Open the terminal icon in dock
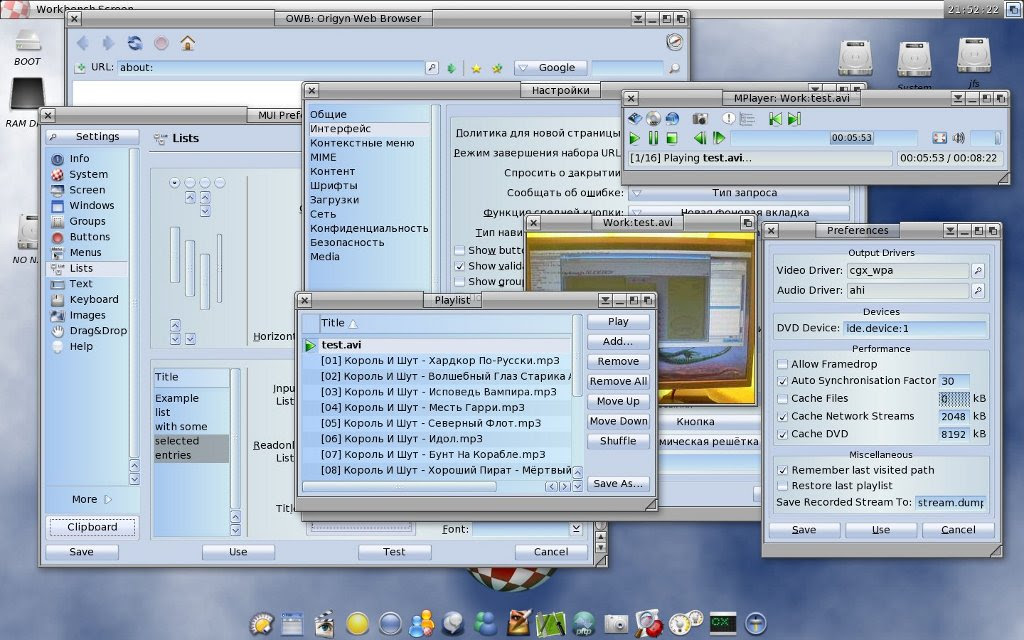Image resolution: width=1024 pixels, height=640 pixels. (x=722, y=624)
